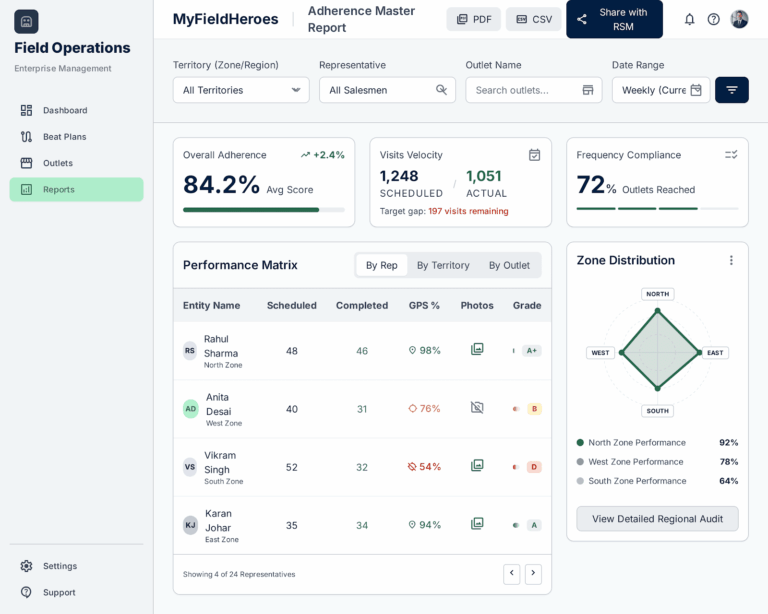Open Rahul Sharma's photos gallery icon
Viewport: 768px width, 614px height.
(477, 349)
